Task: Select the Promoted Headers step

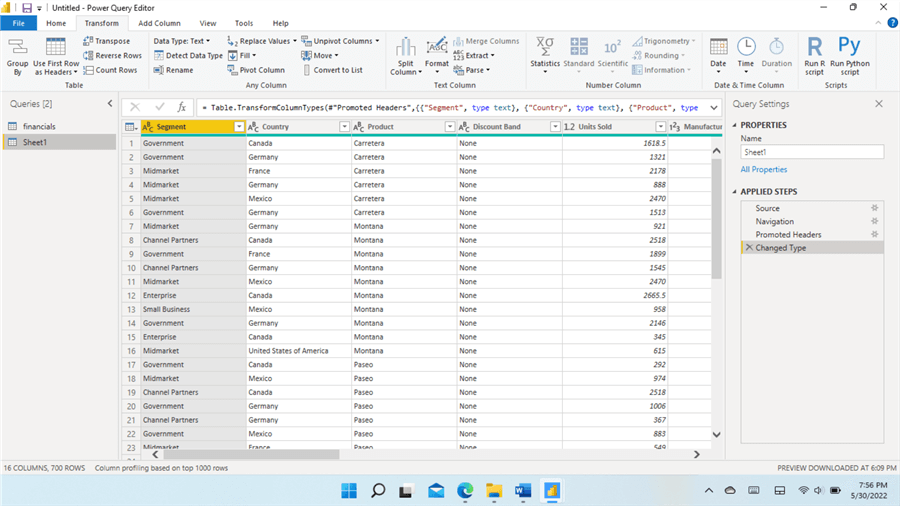Action: [x=812, y=235]
